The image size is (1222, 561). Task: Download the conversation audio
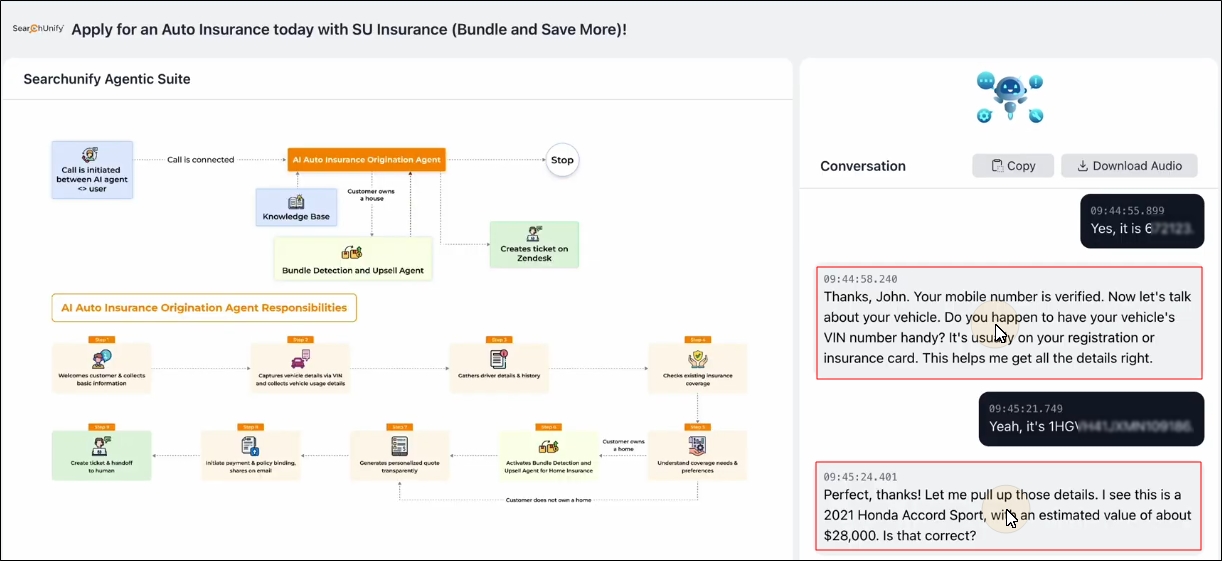pyautogui.click(x=1129, y=166)
